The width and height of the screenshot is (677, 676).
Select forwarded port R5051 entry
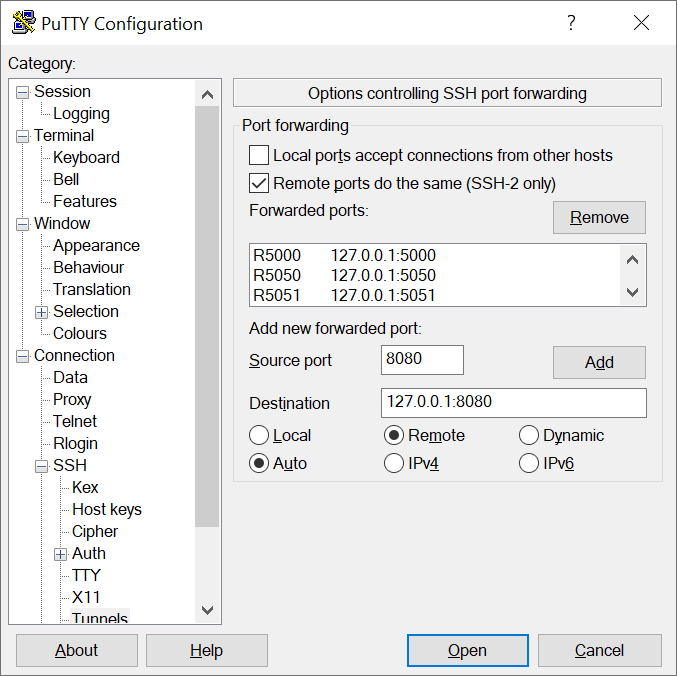click(435, 295)
